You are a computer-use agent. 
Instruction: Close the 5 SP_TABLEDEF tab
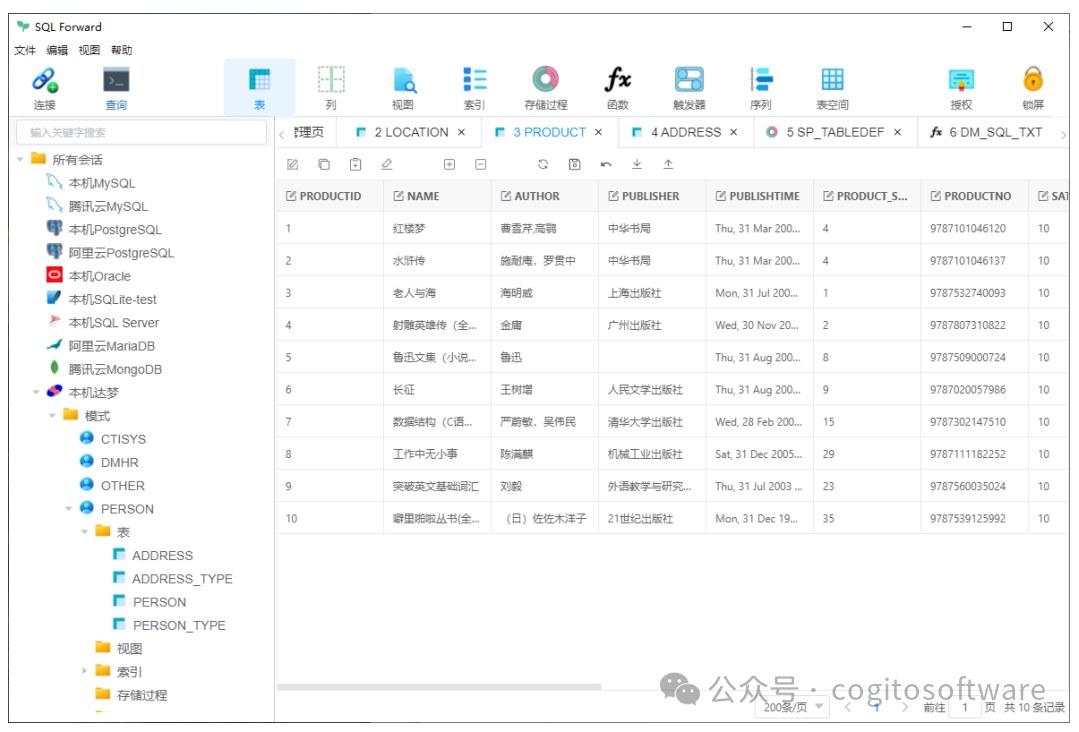pyautogui.click(x=897, y=132)
